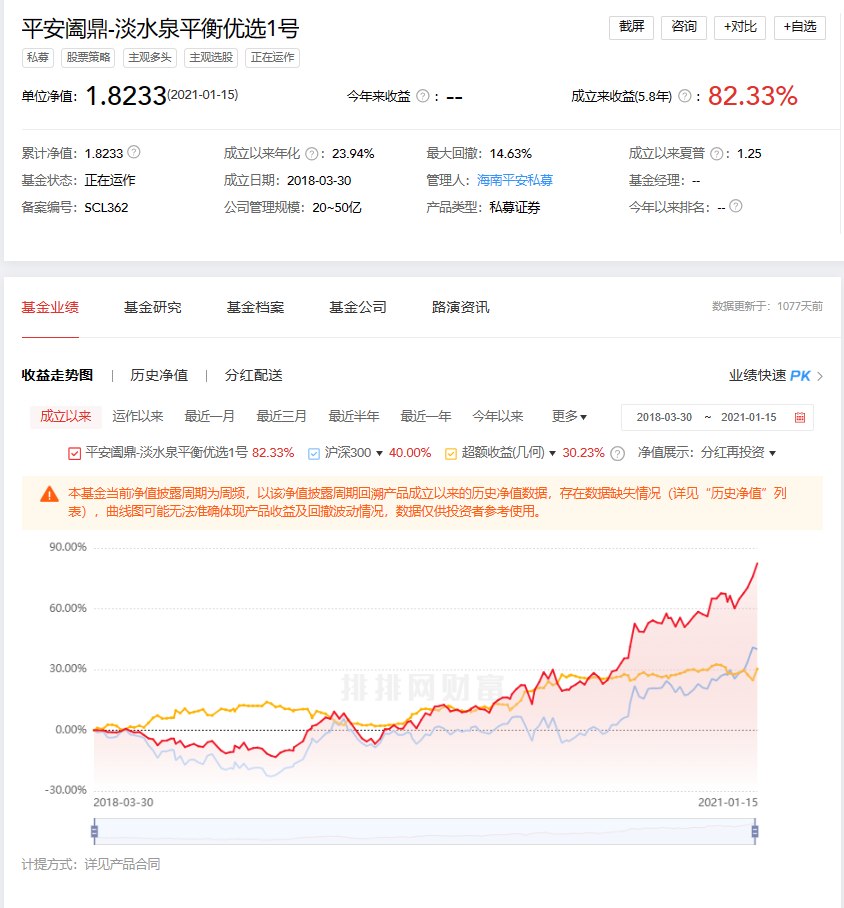844x908 pixels.
Task: Click unit net value 1.8233
Action: tap(126, 96)
